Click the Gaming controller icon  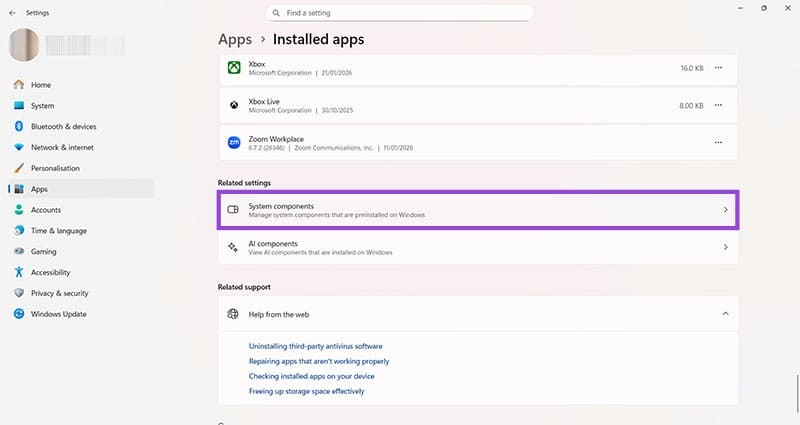[19, 252]
